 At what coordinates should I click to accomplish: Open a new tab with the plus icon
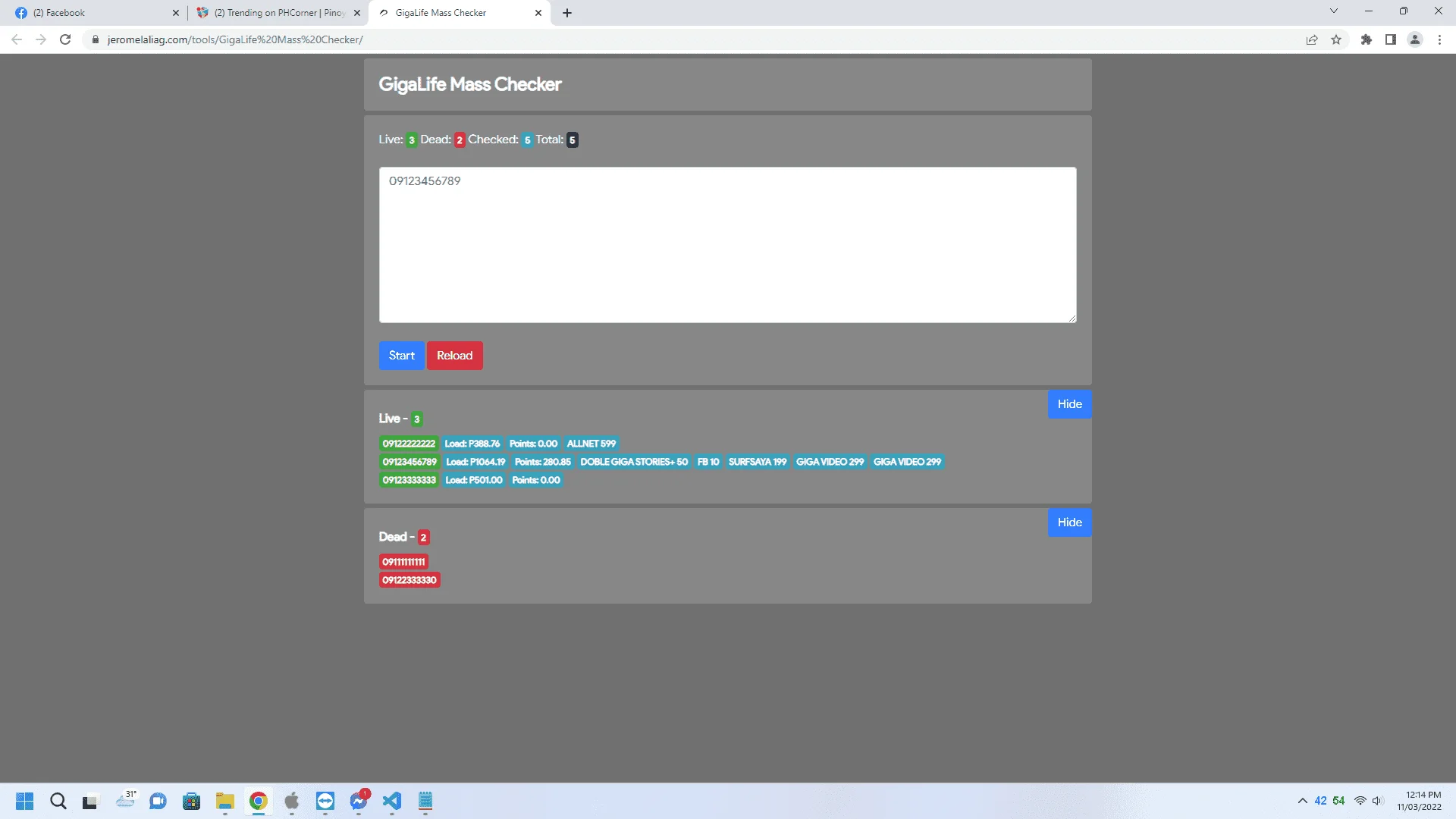click(567, 13)
